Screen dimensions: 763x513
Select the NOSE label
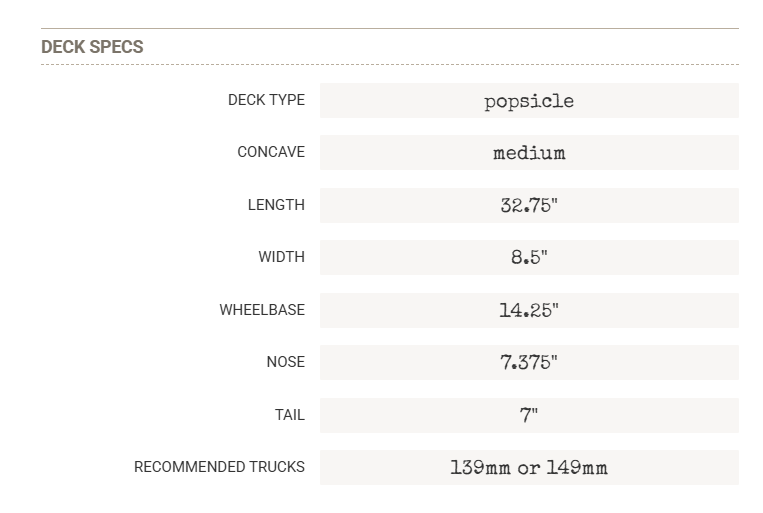point(285,362)
